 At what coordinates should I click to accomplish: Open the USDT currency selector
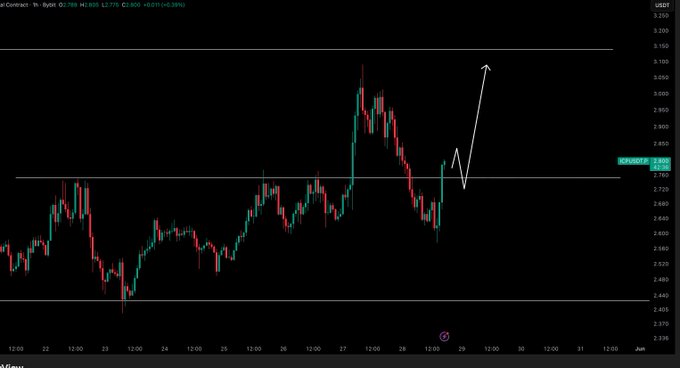tap(662, 5)
